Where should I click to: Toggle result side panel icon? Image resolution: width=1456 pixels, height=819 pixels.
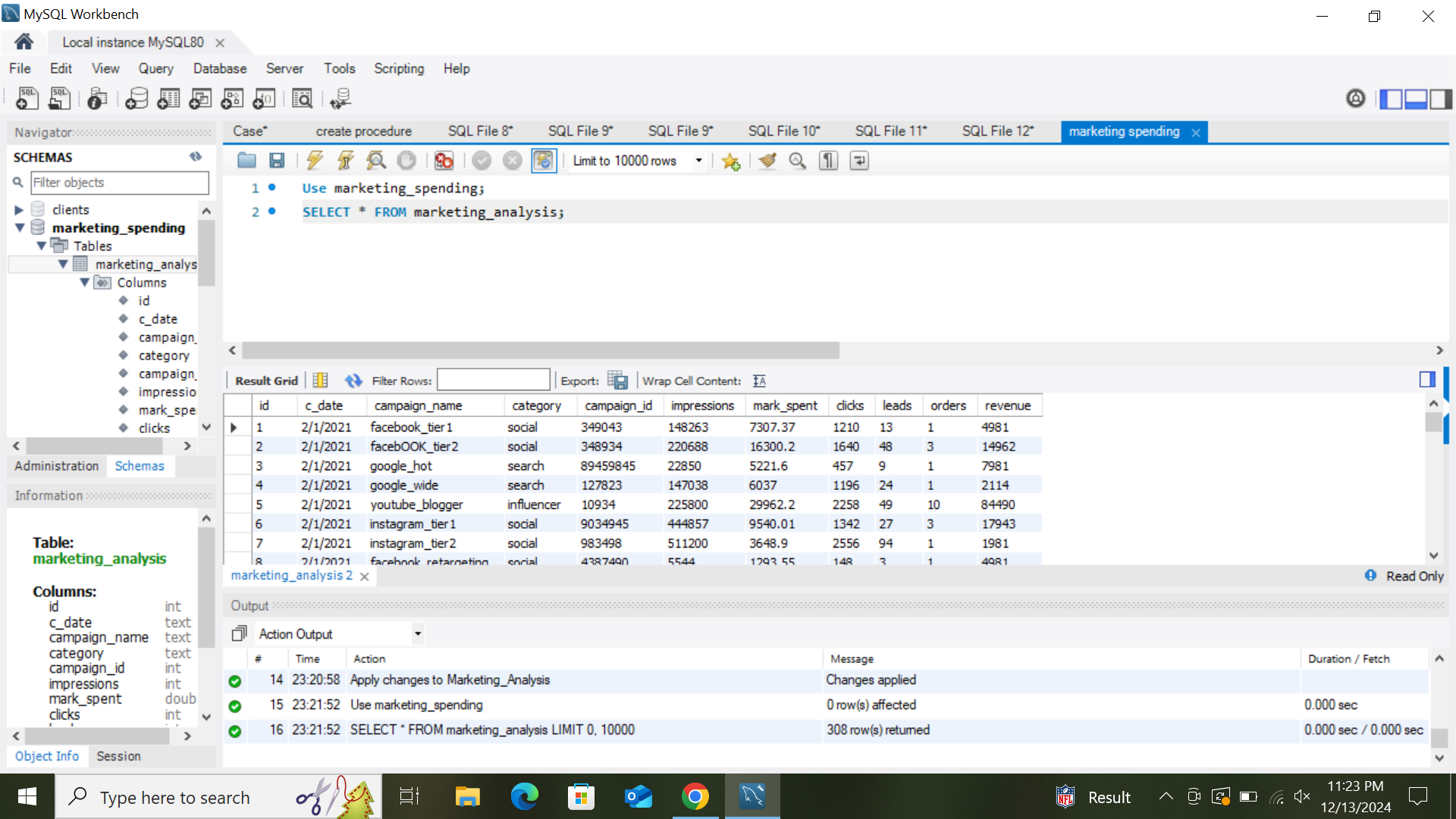(1427, 379)
